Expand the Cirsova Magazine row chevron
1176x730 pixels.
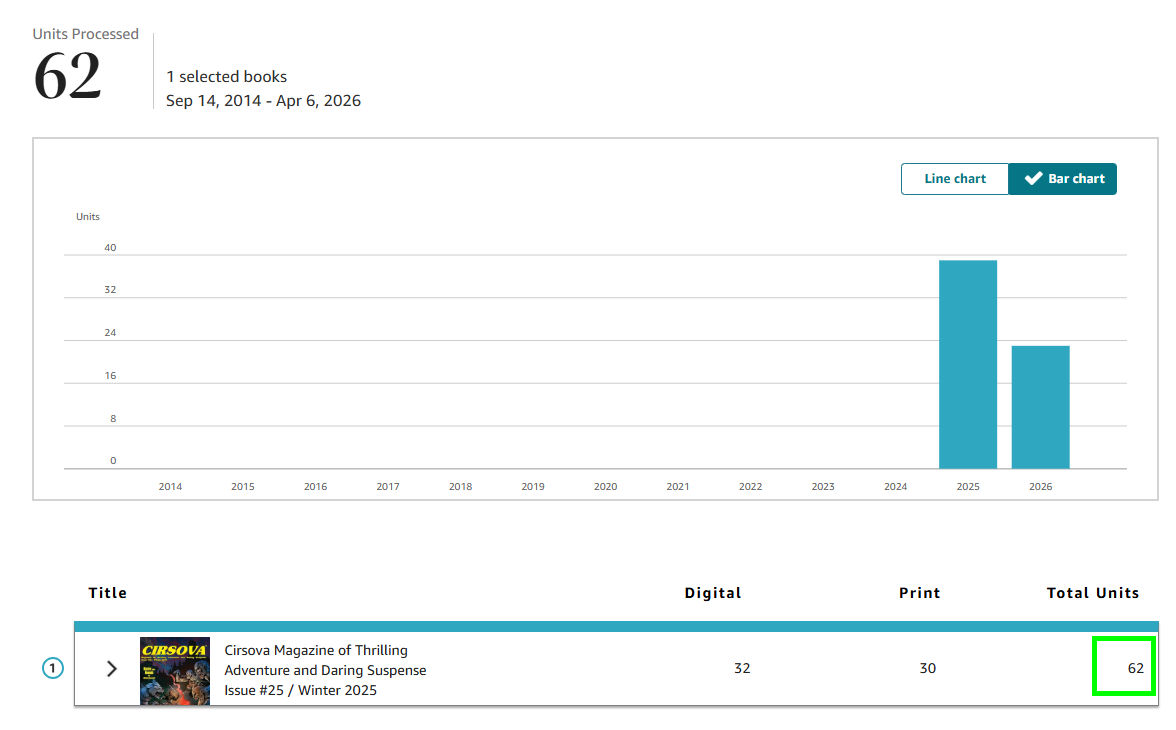112,668
